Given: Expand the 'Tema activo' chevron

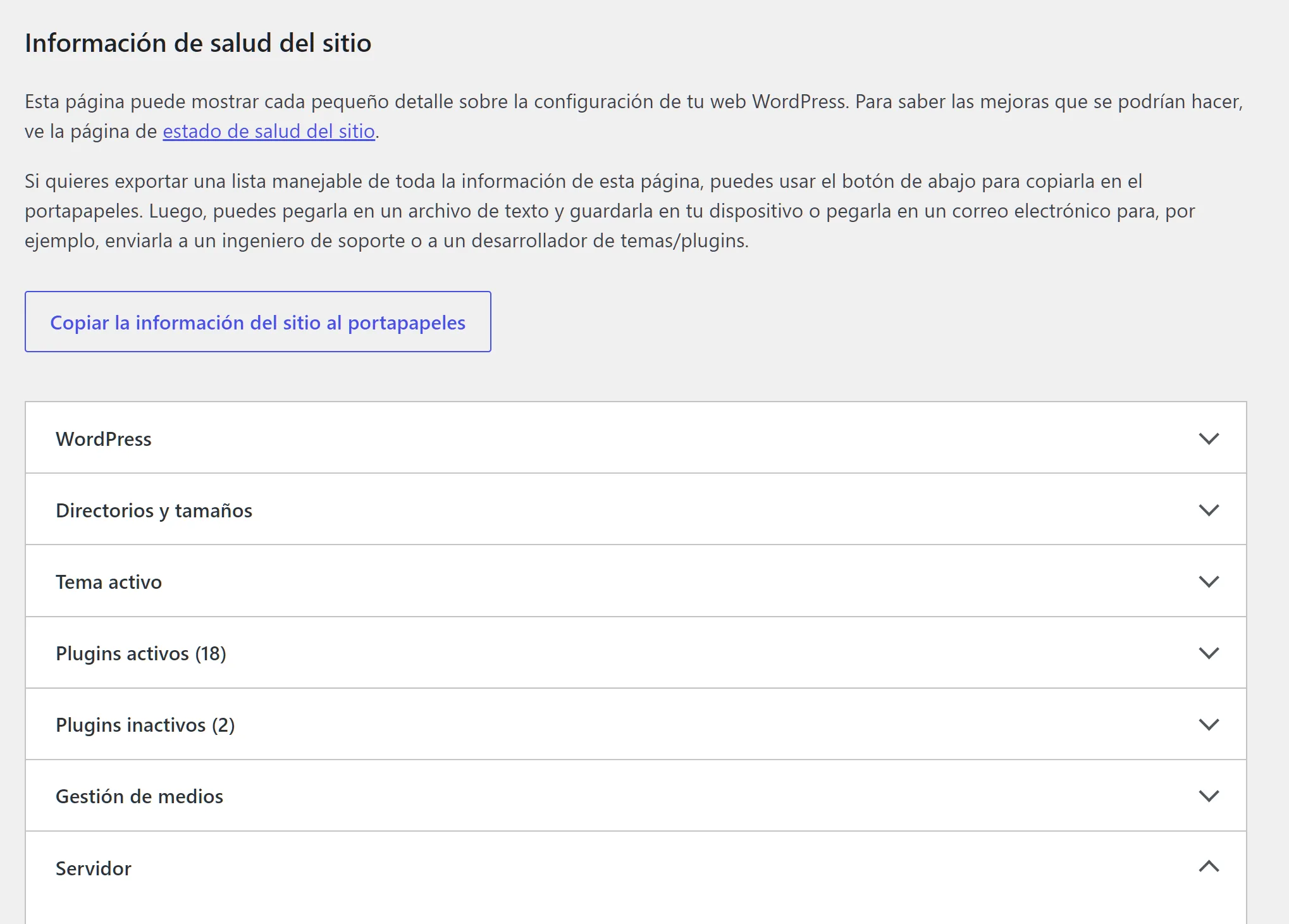Looking at the screenshot, I should [1209, 581].
